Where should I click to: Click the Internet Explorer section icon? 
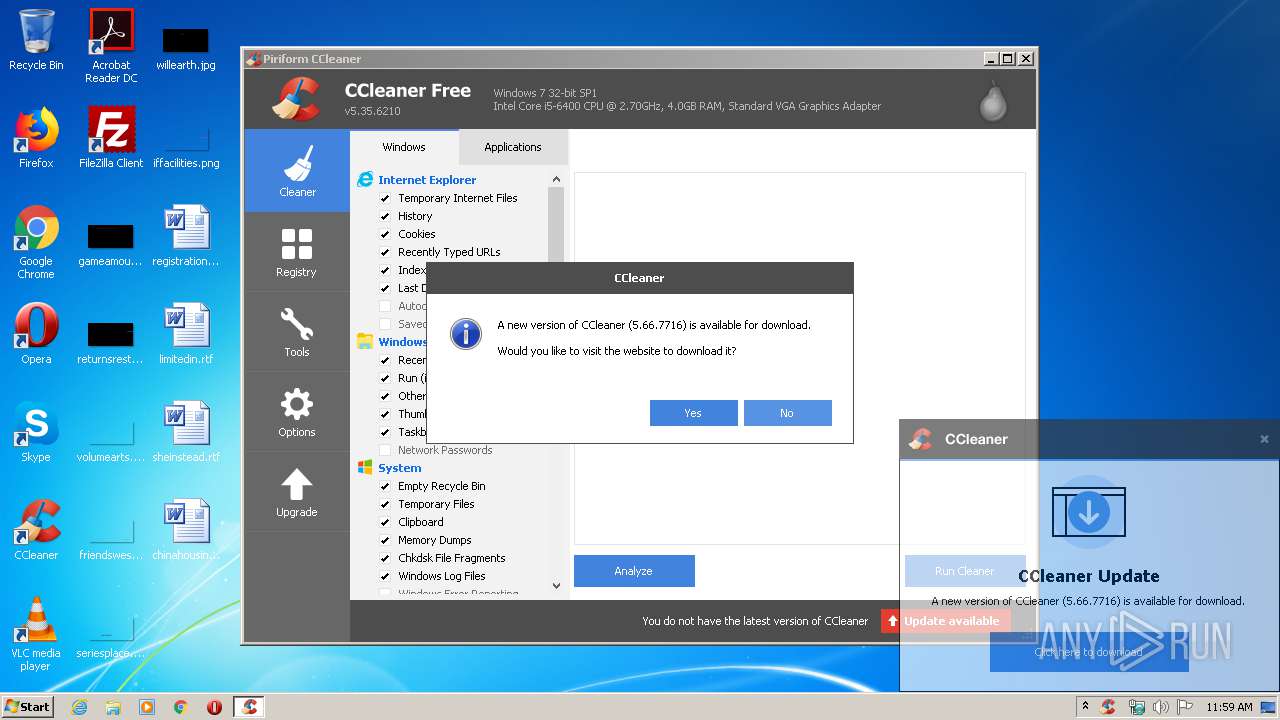coord(365,180)
